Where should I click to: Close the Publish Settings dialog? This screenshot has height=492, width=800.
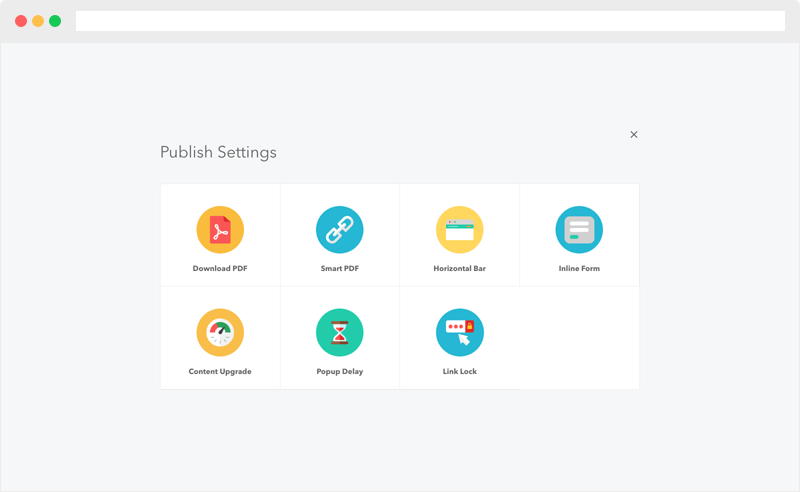(634, 134)
